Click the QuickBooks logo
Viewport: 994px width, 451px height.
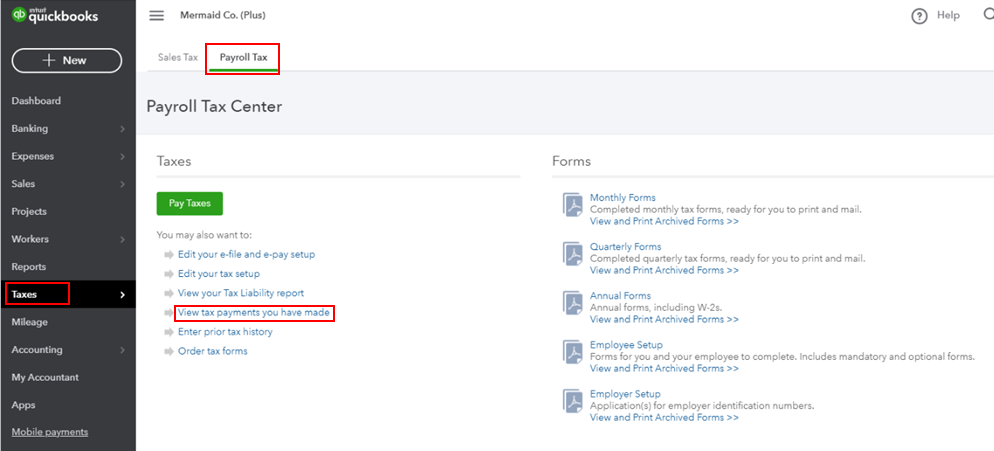[55, 16]
